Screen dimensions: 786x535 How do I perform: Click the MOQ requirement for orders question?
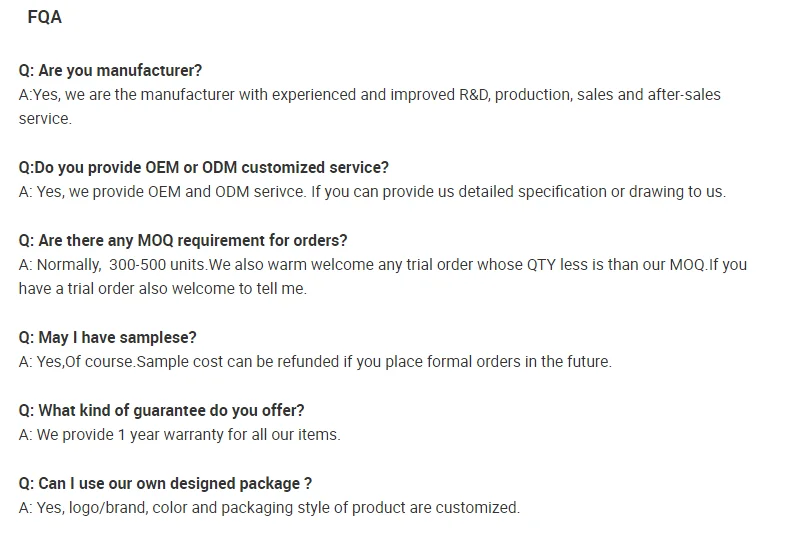(x=183, y=241)
